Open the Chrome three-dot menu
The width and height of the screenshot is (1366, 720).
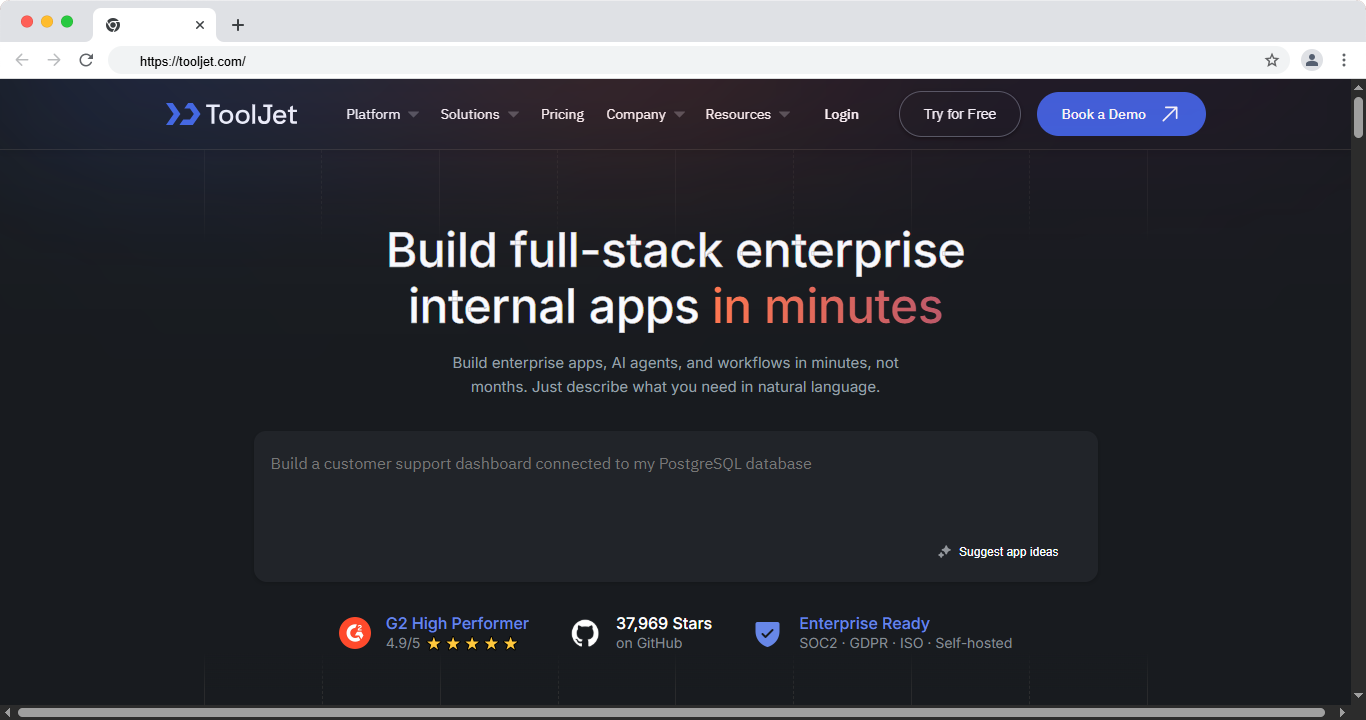pyautogui.click(x=1344, y=60)
